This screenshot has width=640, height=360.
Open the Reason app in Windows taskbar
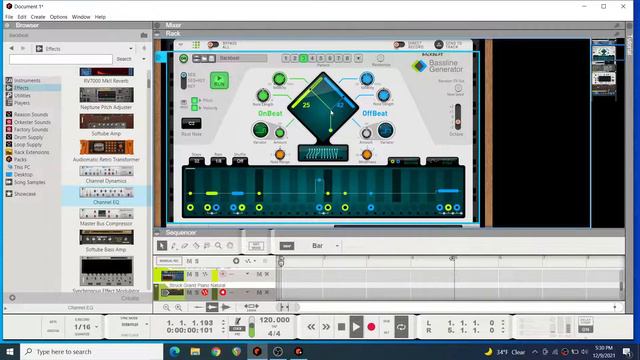(x=257, y=351)
